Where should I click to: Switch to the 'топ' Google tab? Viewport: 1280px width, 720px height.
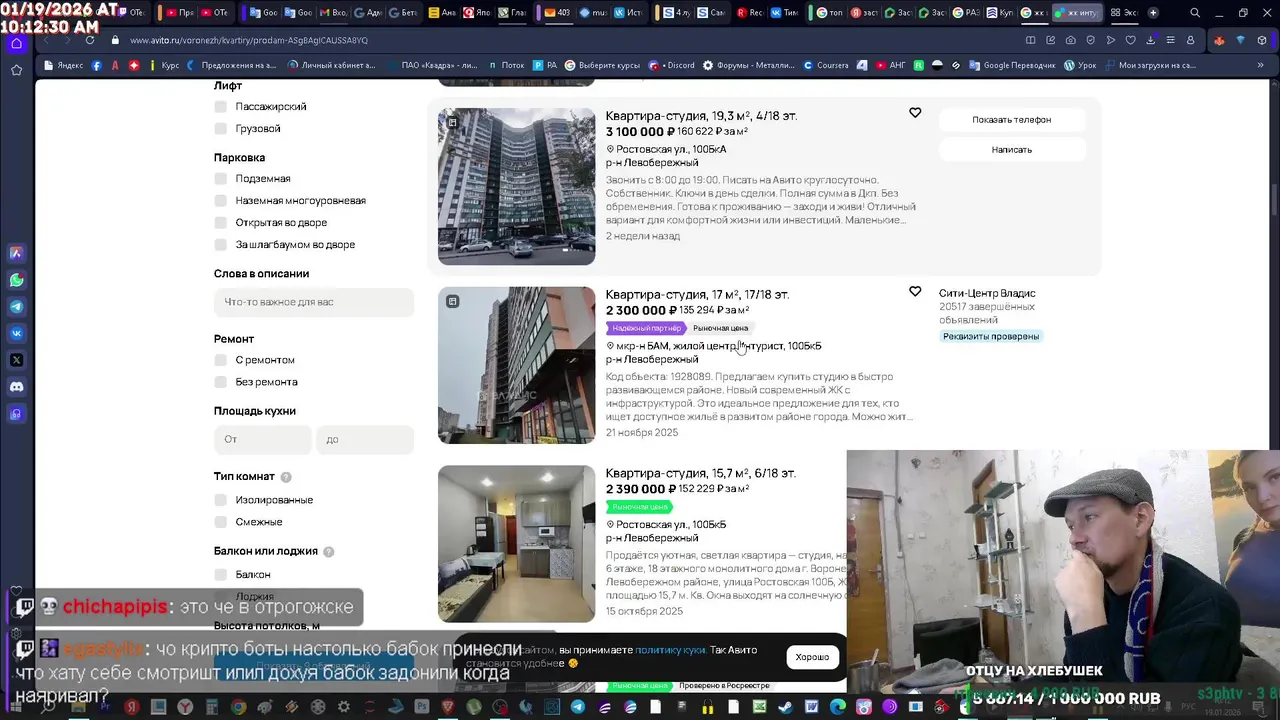830,13
